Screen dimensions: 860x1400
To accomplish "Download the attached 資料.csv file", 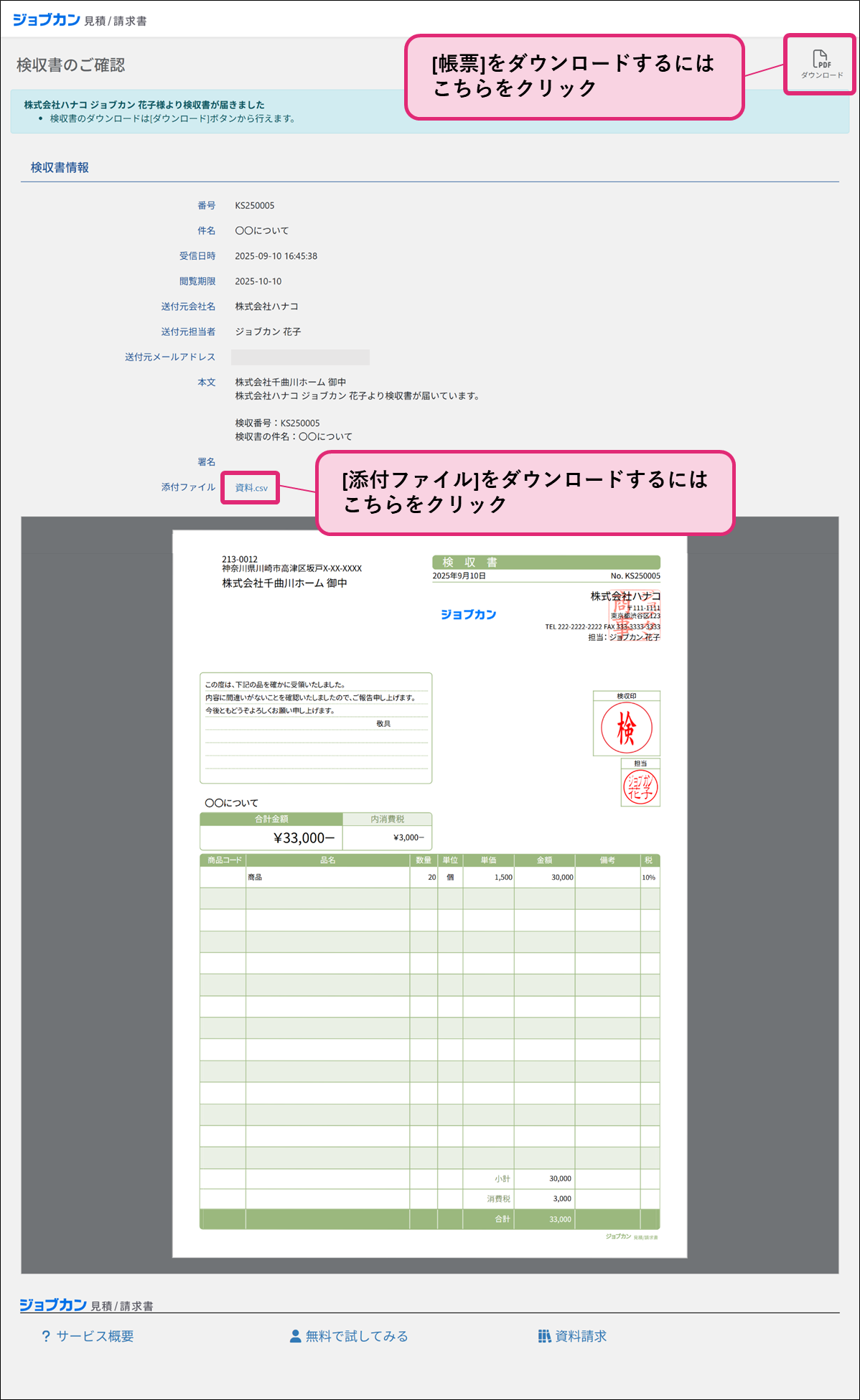I will click(251, 488).
